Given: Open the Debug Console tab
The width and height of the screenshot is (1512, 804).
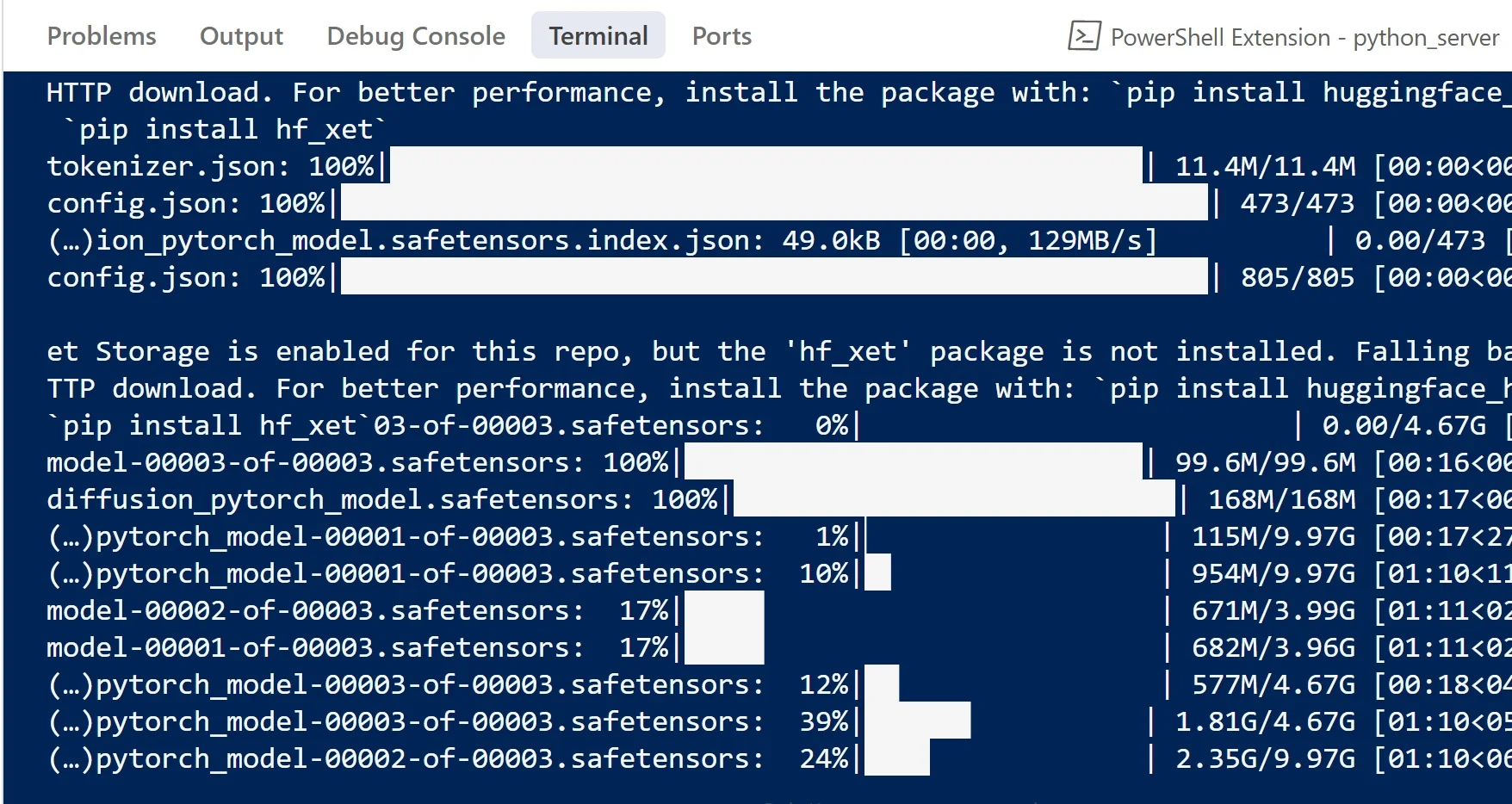Looking at the screenshot, I should (416, 36).
